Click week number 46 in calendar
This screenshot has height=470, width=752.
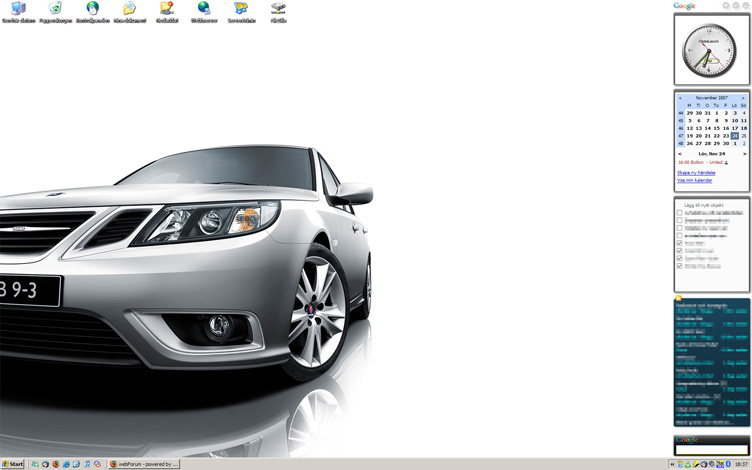(x=681, y=128)
